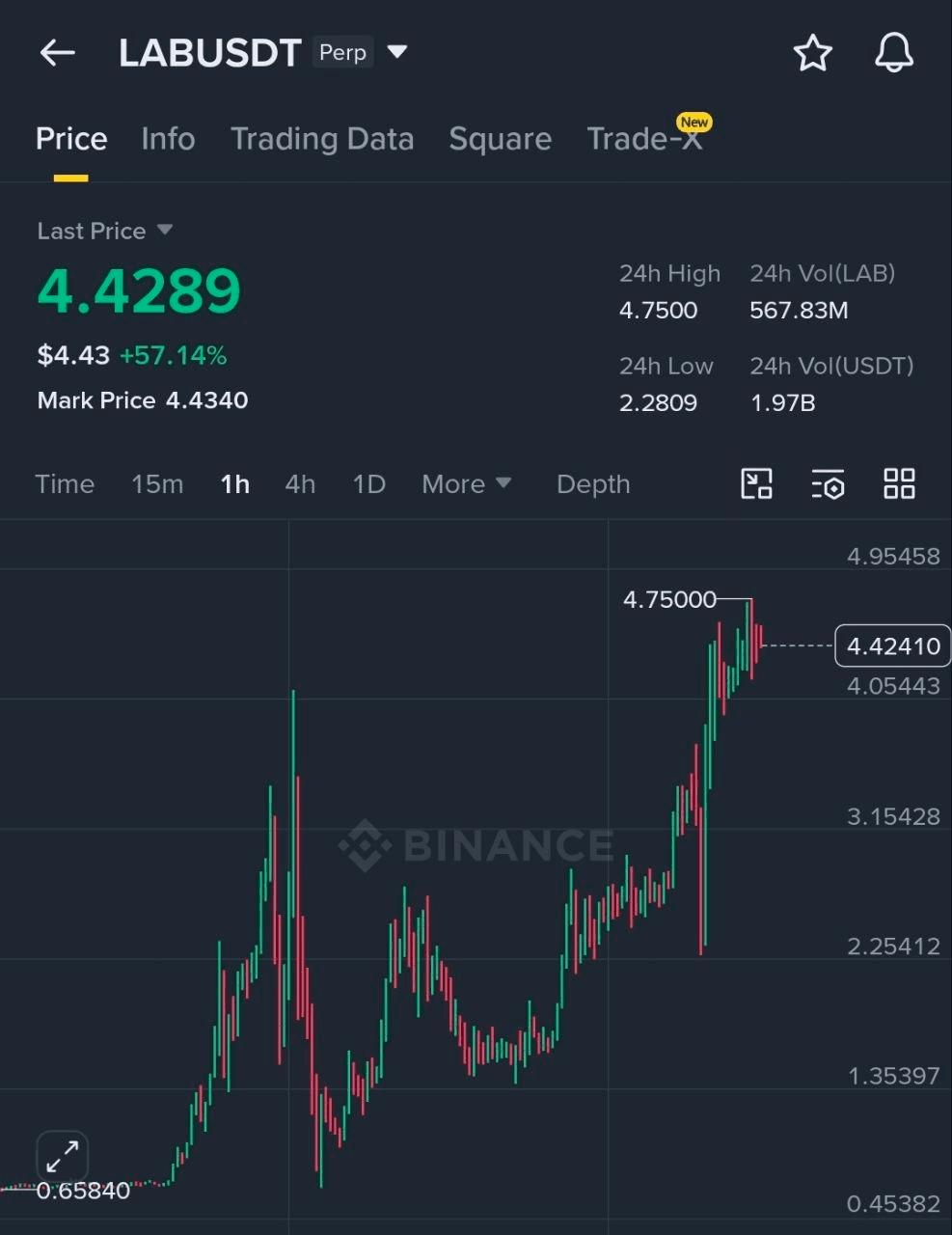Tap the 0.65840 low marker on chart
This screenshot has height=1235, width=952.
(x=83, y=1191)
